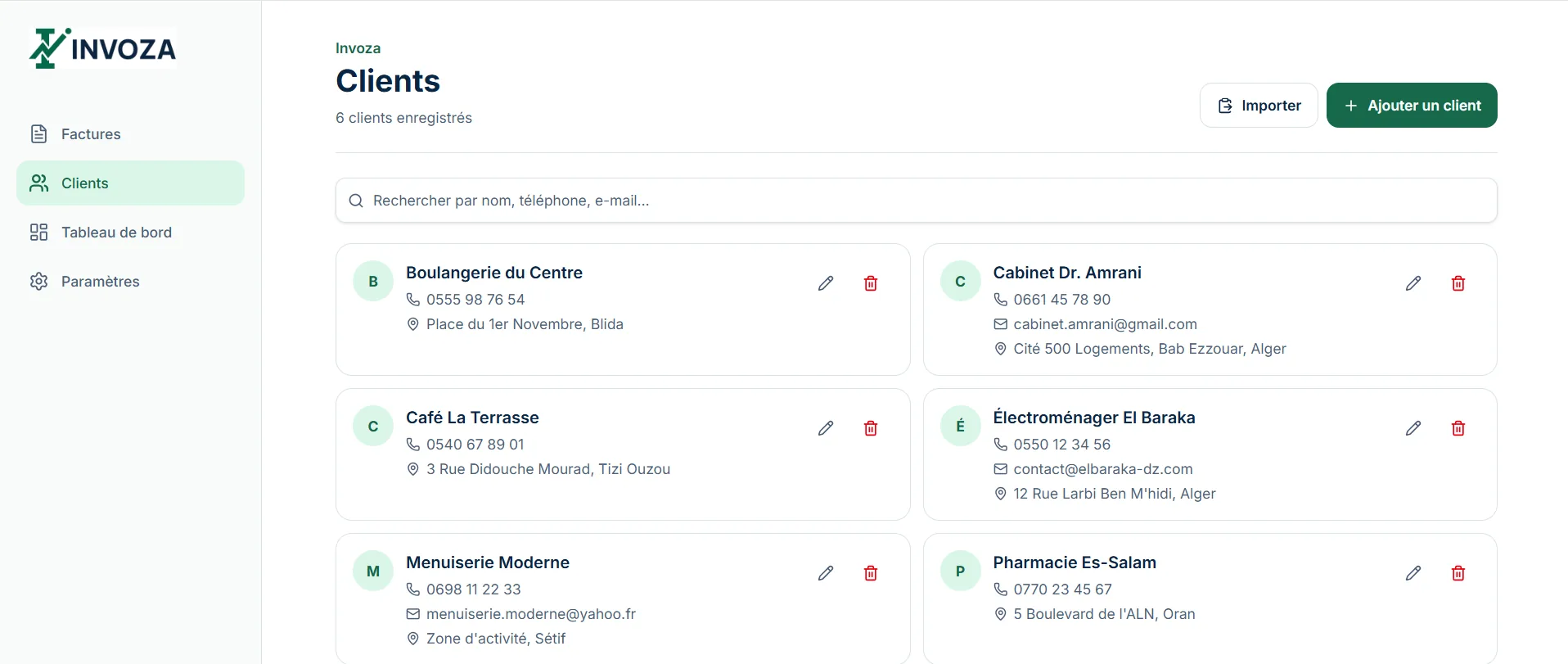Click the Invoza logo
Viewport: 1568px width, 664px height.
pyautogui.click(x=102, y=48)
